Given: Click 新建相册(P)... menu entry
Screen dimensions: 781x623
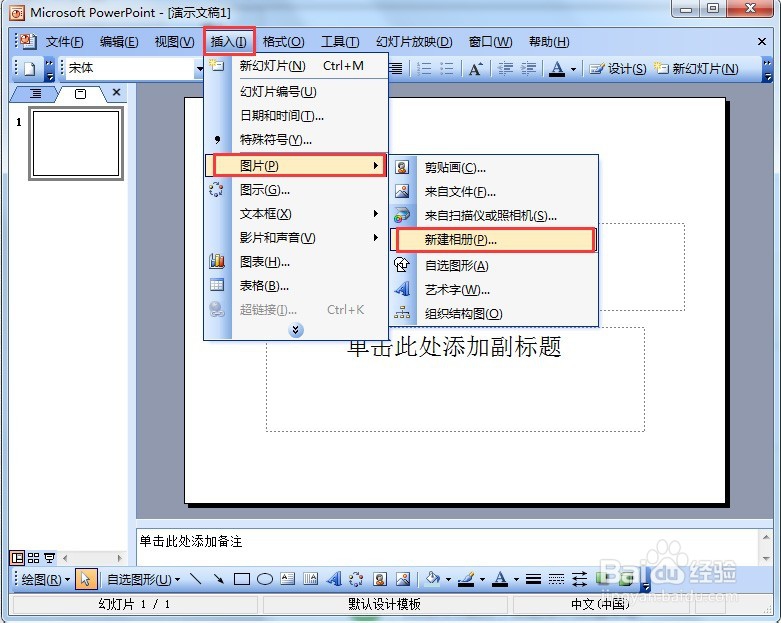Looking at the screenshot, I should (493, 240).
